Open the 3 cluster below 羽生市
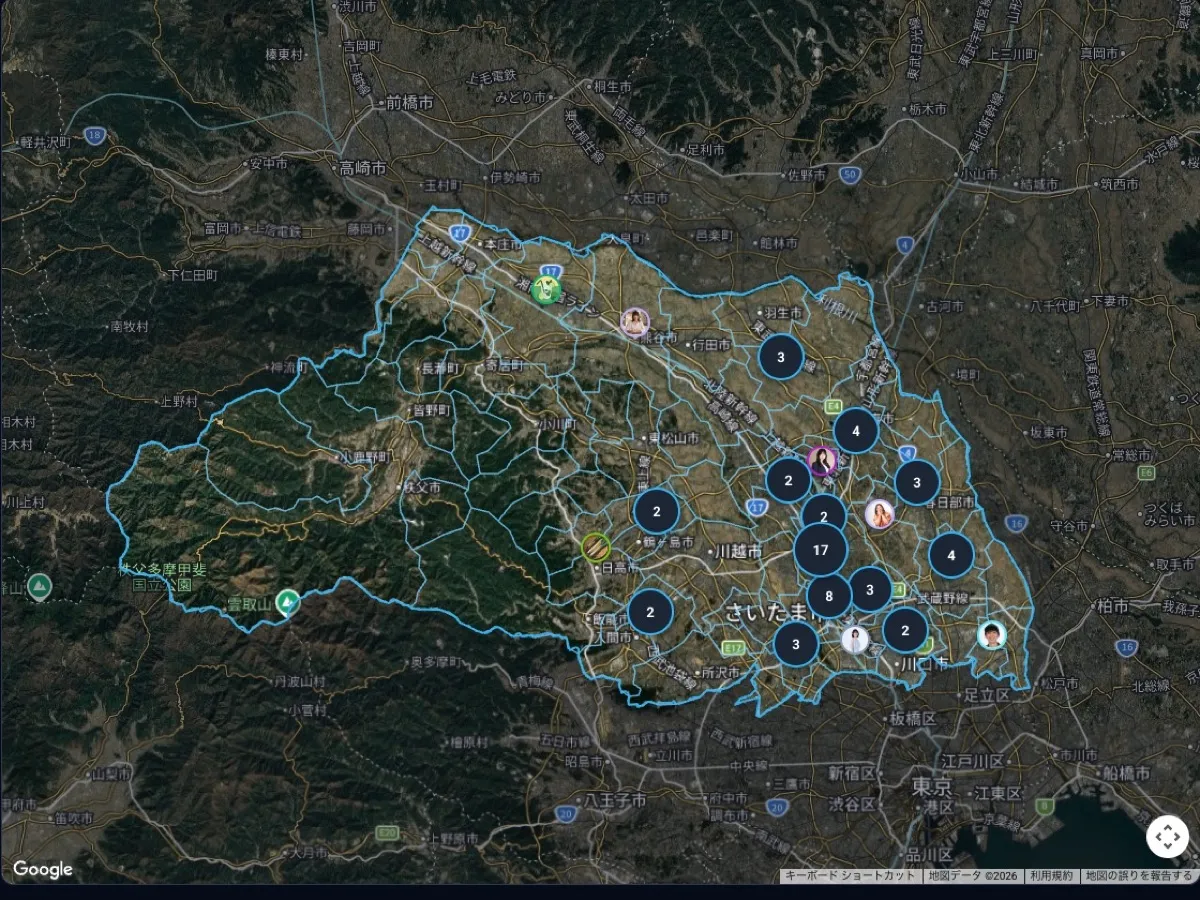This screenshot has width=1200, height=900. tap(781, 357)
